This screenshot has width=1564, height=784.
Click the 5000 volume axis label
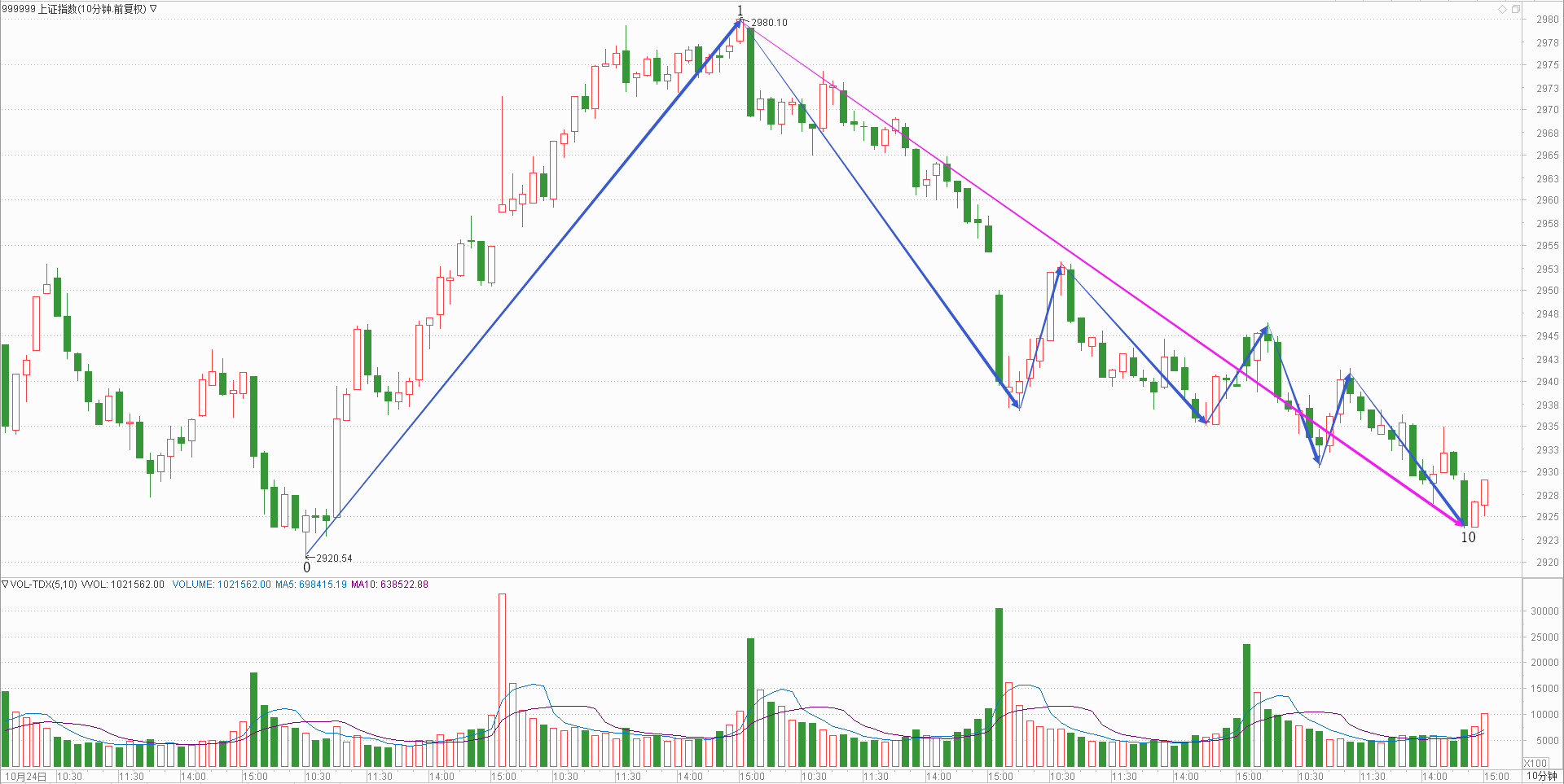coord(1547,741)
